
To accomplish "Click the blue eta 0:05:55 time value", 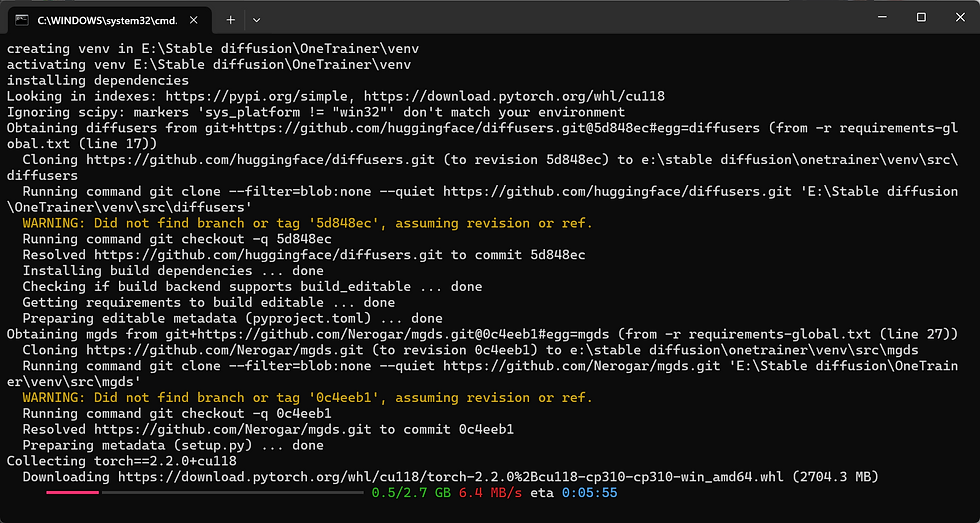I will coord(589,493).
